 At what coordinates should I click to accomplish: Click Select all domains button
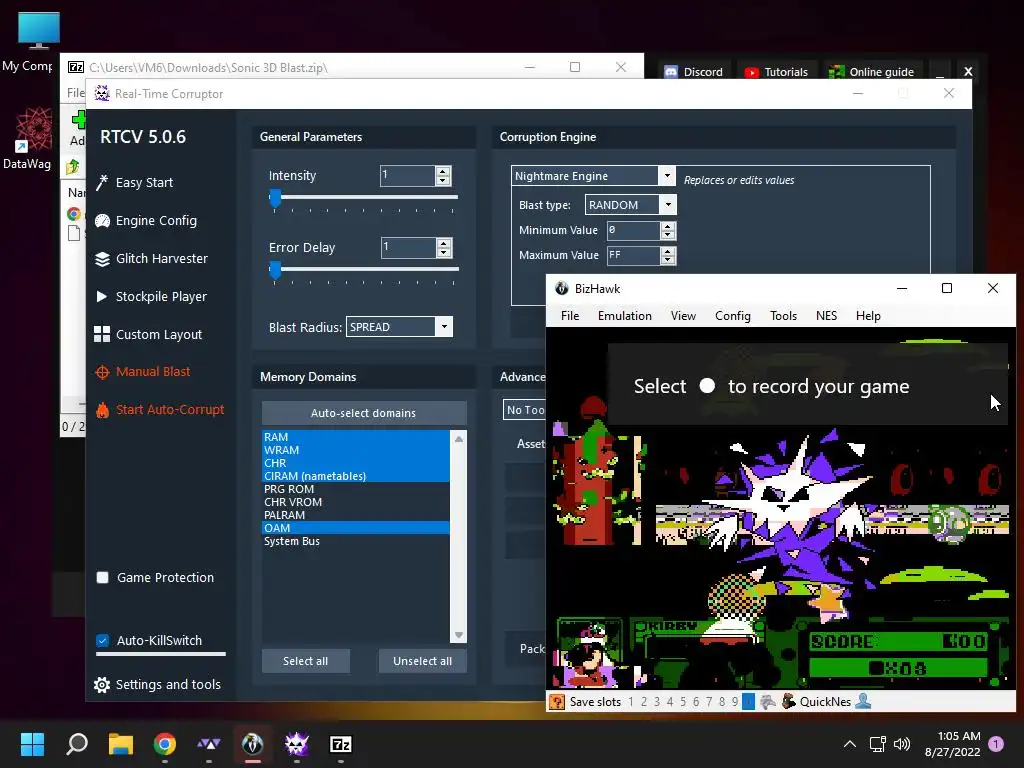click(306, 661)
